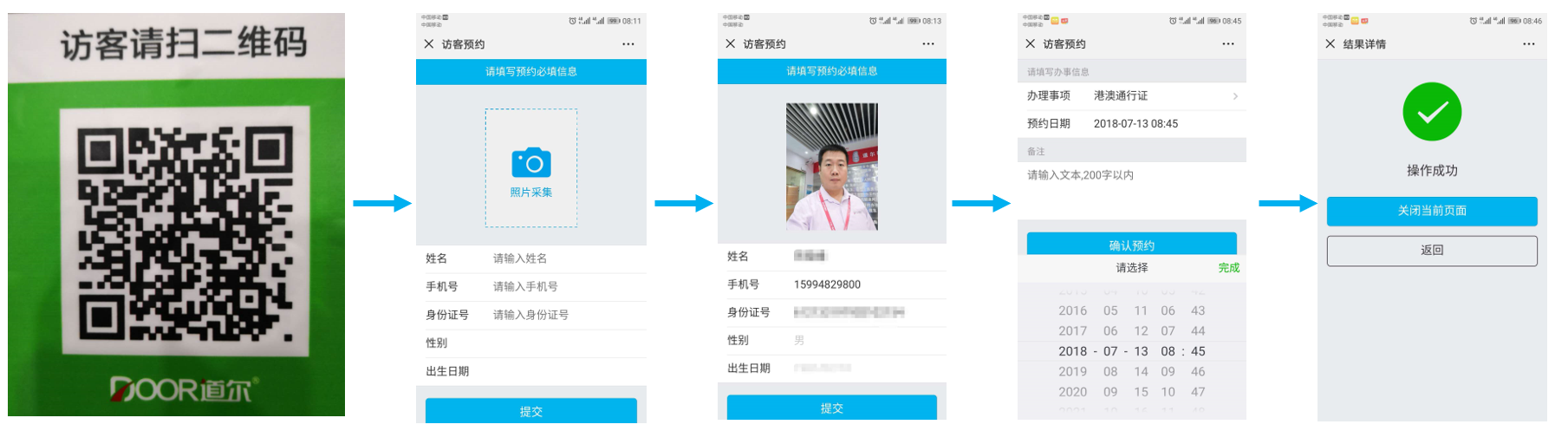Open 预约日期 picker showing 2018-07-13 08:45
Image resolution: width=1568 pixels, height=444 pixels.
pos(1135,124)
